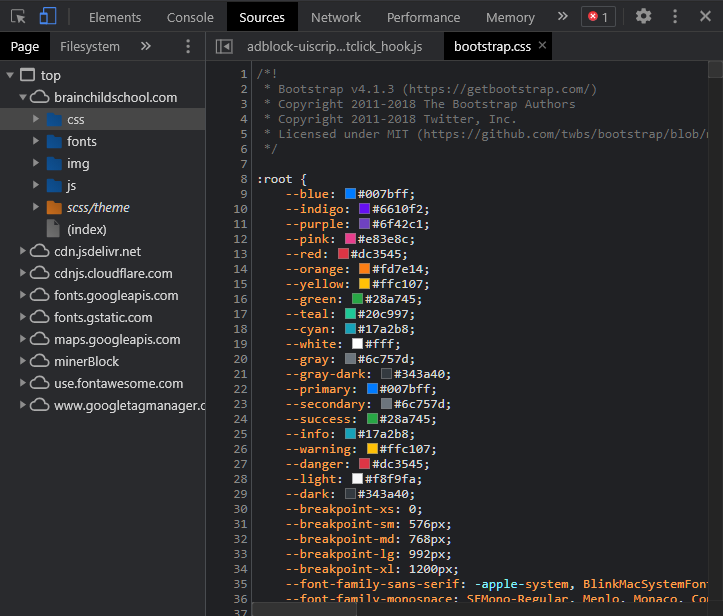
Task: Click the top frame window icon
Action: tap(27, 75)
